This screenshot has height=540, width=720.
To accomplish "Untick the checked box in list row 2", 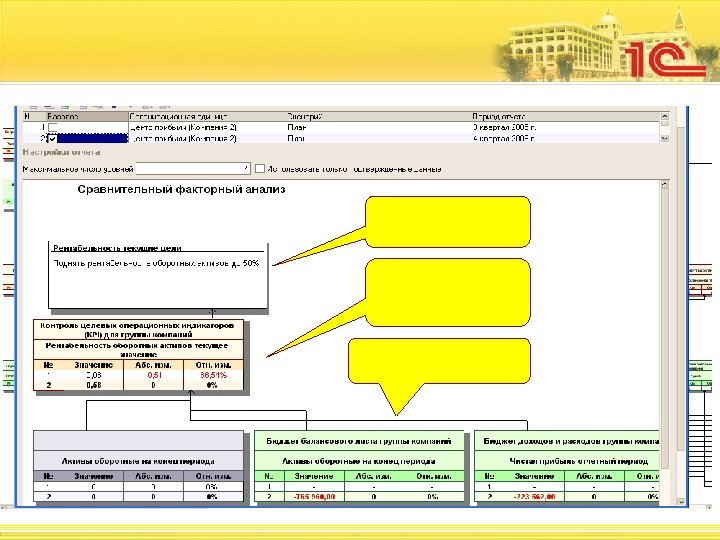I will pyautogui.click(x=53, y=138).
